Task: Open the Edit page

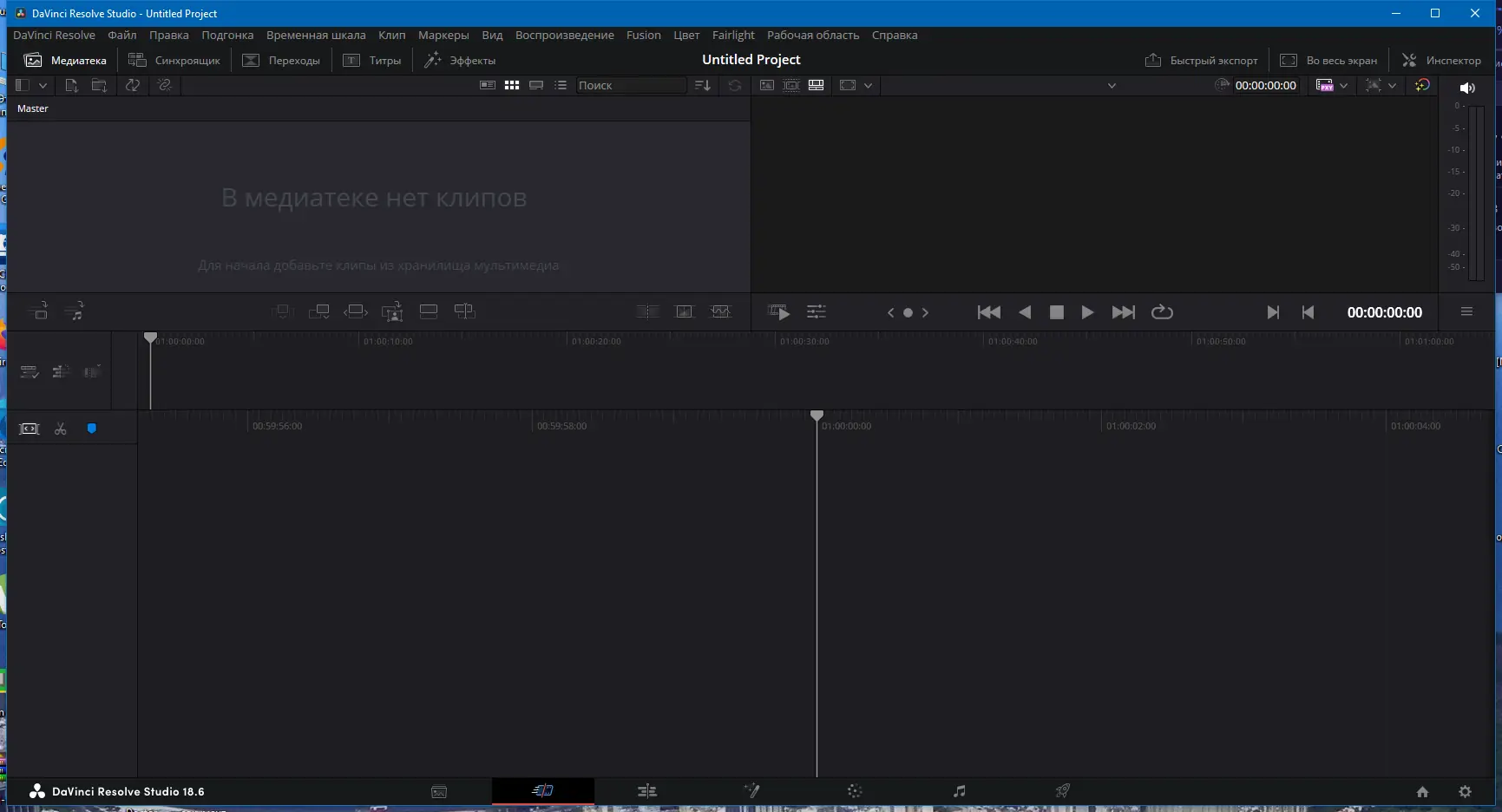Action: (x=647, y=790)
